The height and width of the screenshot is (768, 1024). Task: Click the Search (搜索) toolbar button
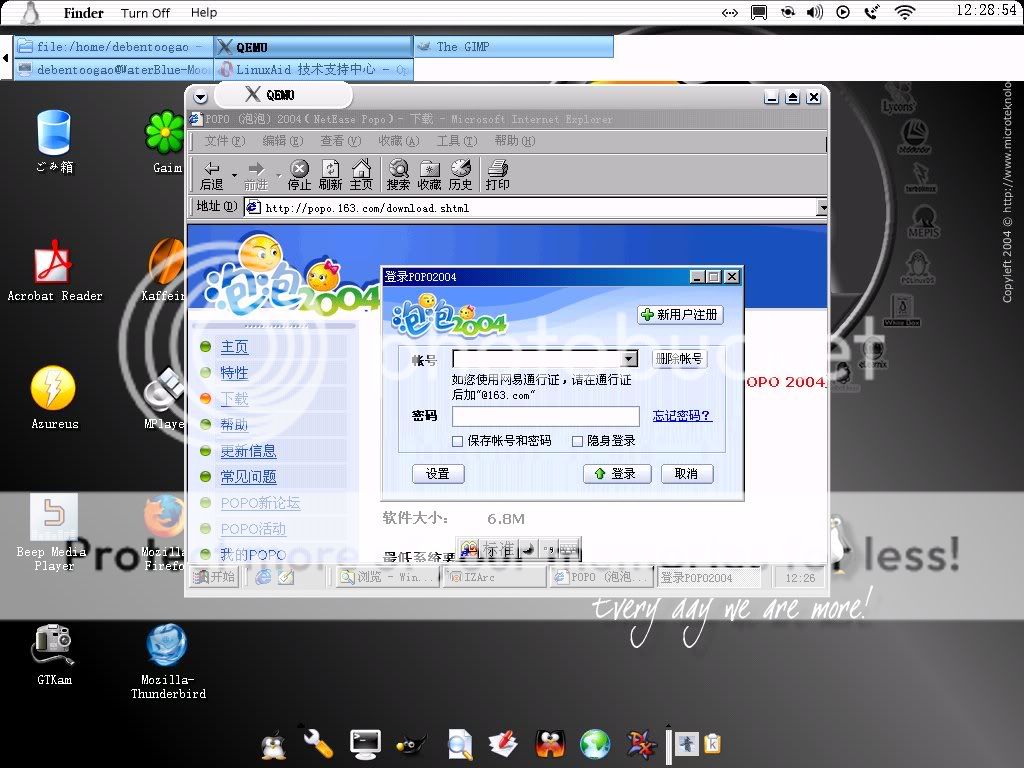point(398,176)
